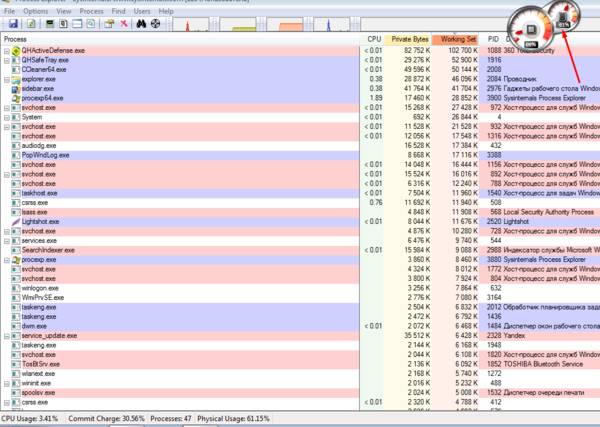The width and height of the screenshot is (600, 427).
Task: Open the Users menu
Action: point(142,11)
